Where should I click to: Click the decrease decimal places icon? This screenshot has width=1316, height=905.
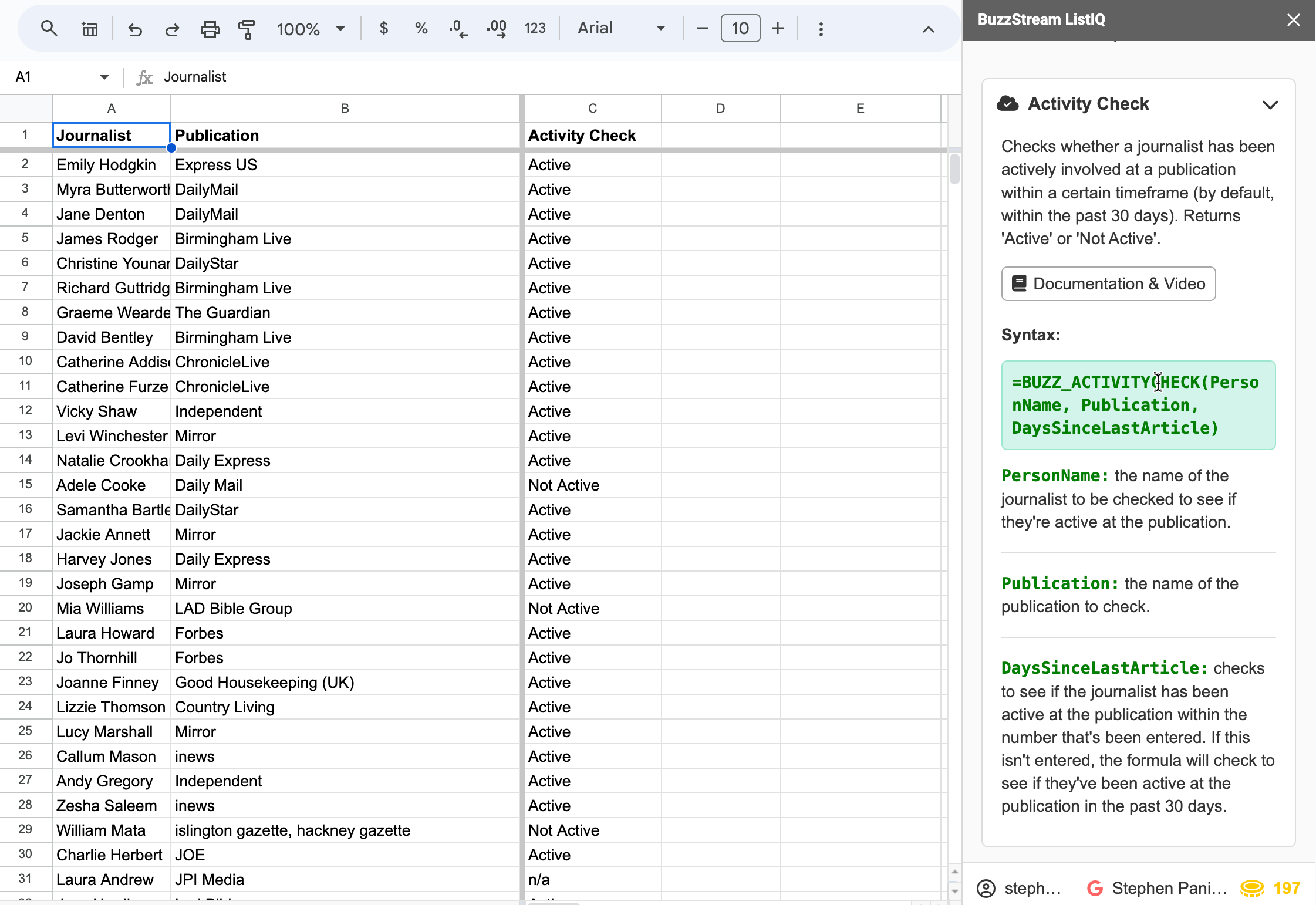(458, 28)
